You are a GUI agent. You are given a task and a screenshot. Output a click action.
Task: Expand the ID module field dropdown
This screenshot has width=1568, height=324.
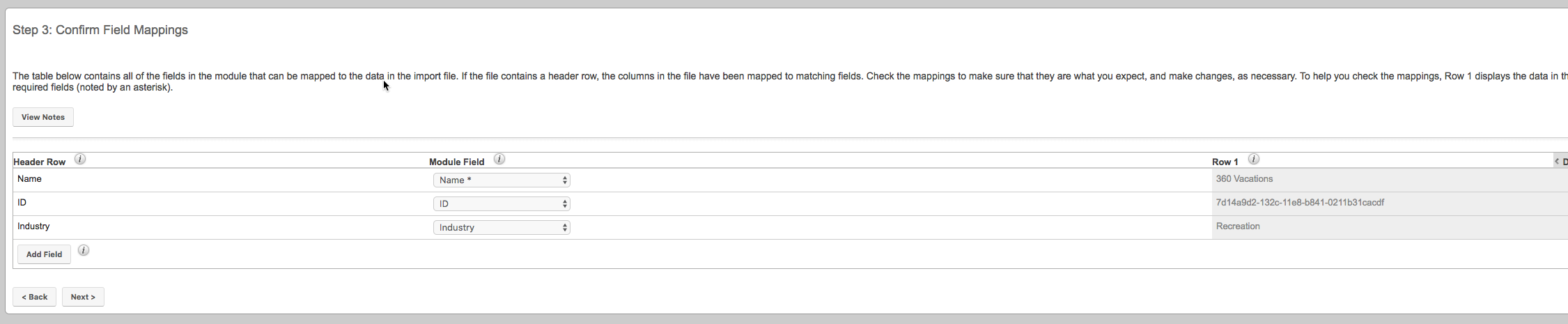[x=502, y=203]
